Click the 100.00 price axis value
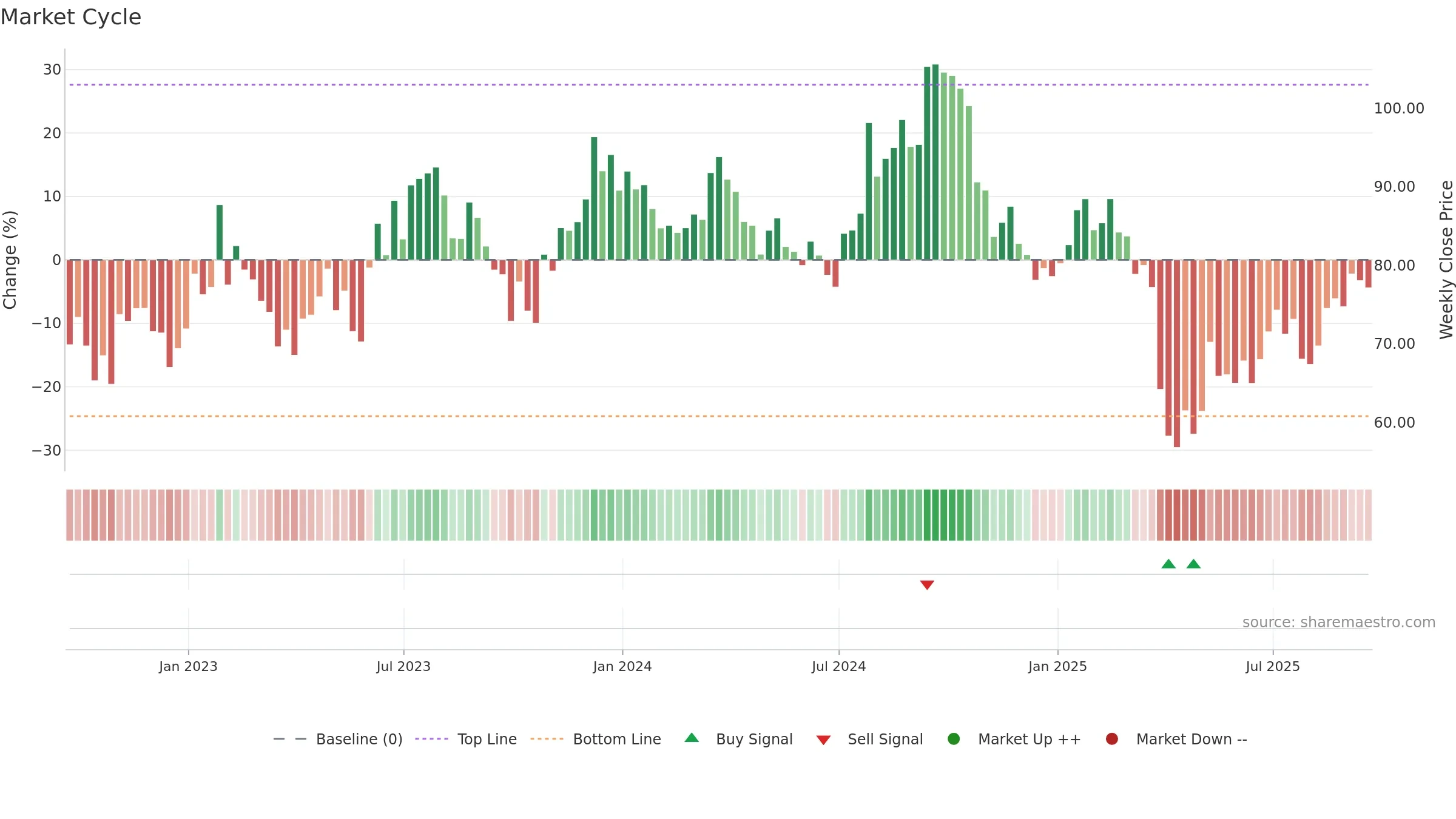The width and height of the screenshot is (1456, 819). tap(1399, 109)
